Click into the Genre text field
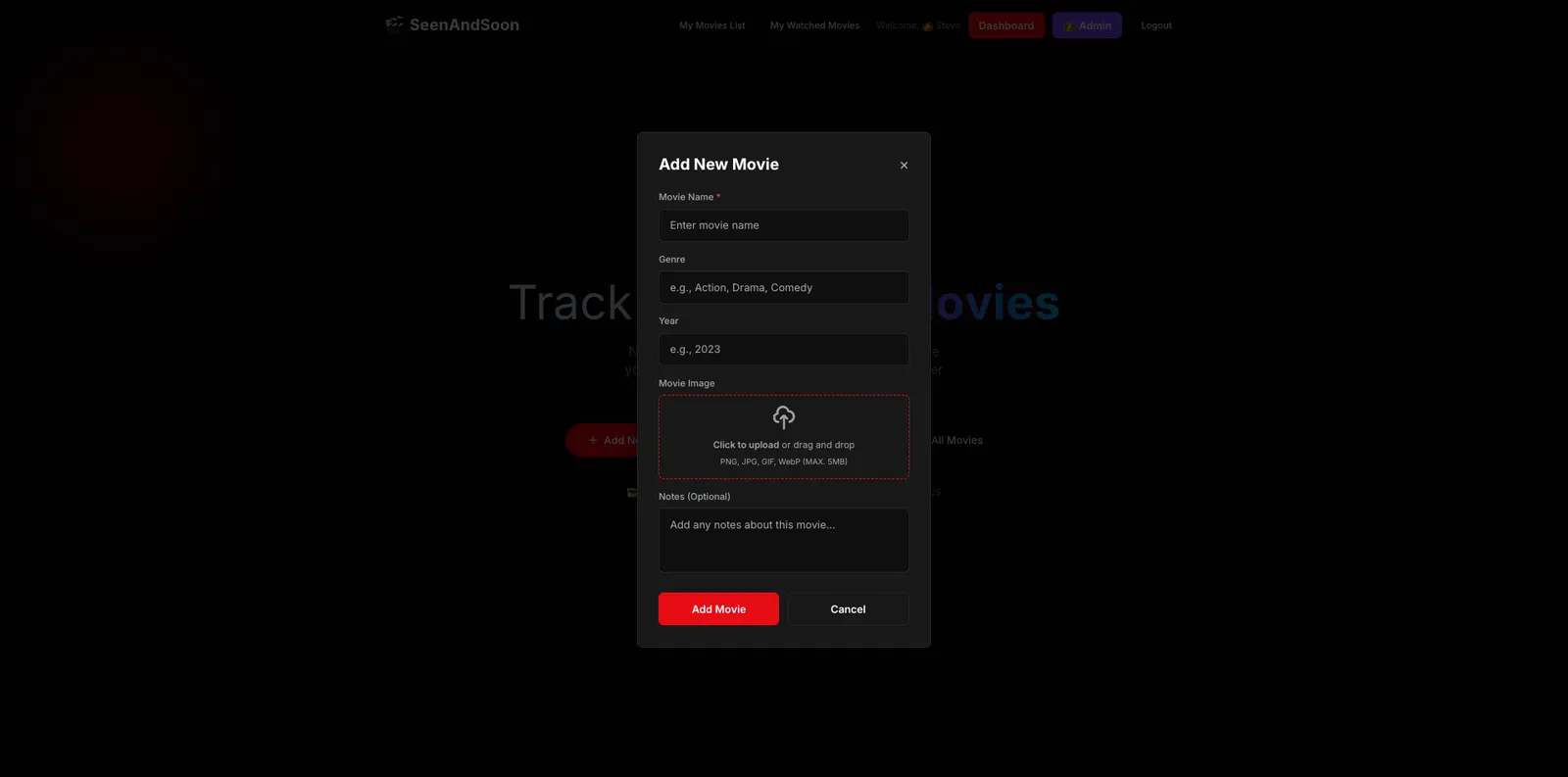Image resolution: width=1568 pixels, height=777 pixels. point(784,288)
